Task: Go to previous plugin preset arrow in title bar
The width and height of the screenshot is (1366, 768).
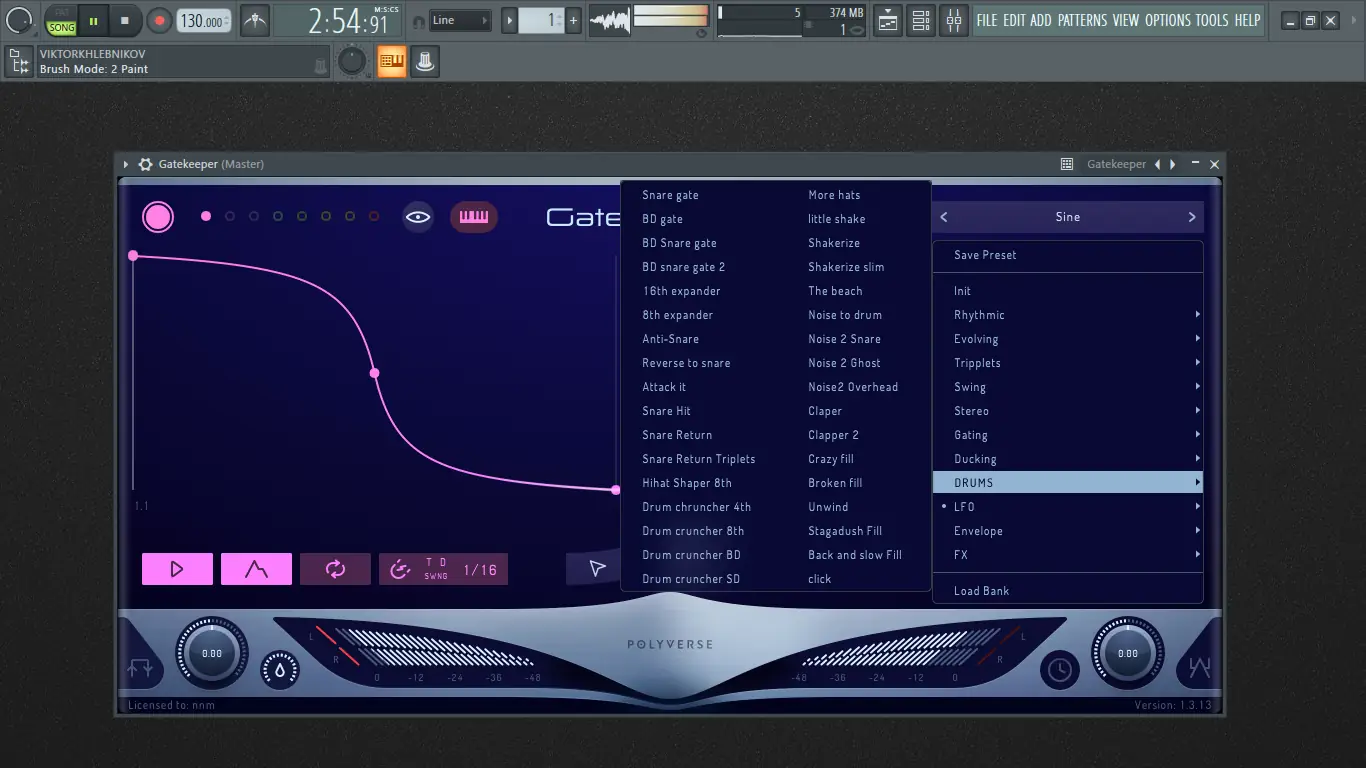Action: (x=1157, y=164)
